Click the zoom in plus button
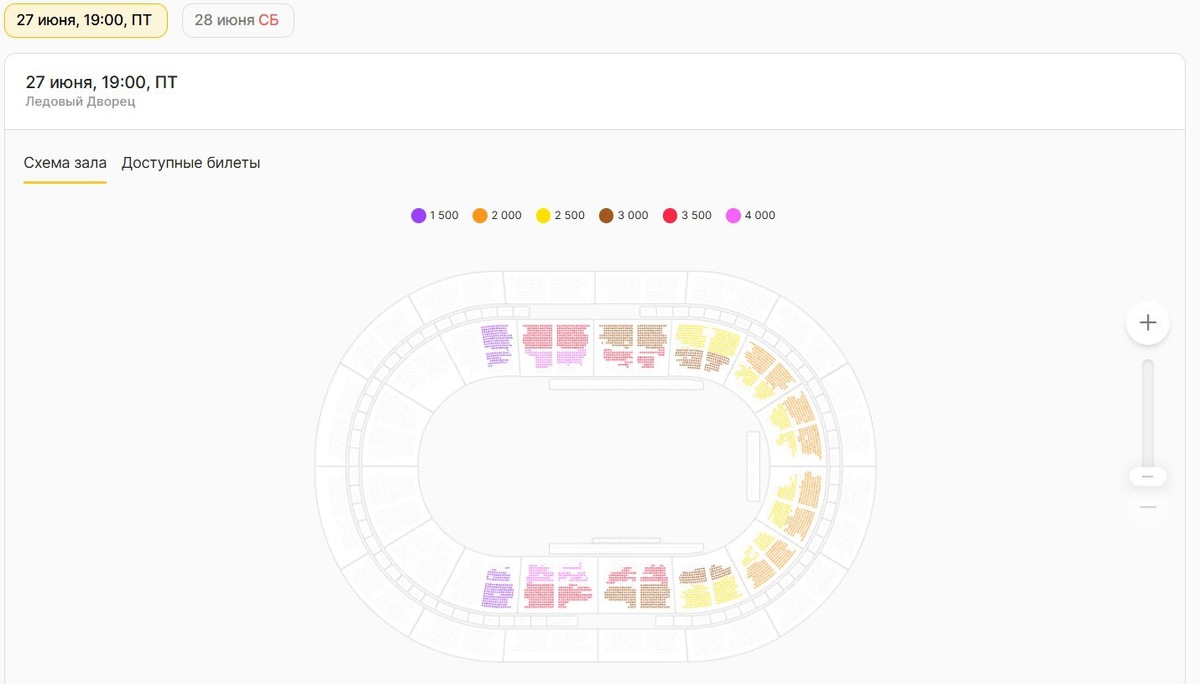 point(1148,323)
